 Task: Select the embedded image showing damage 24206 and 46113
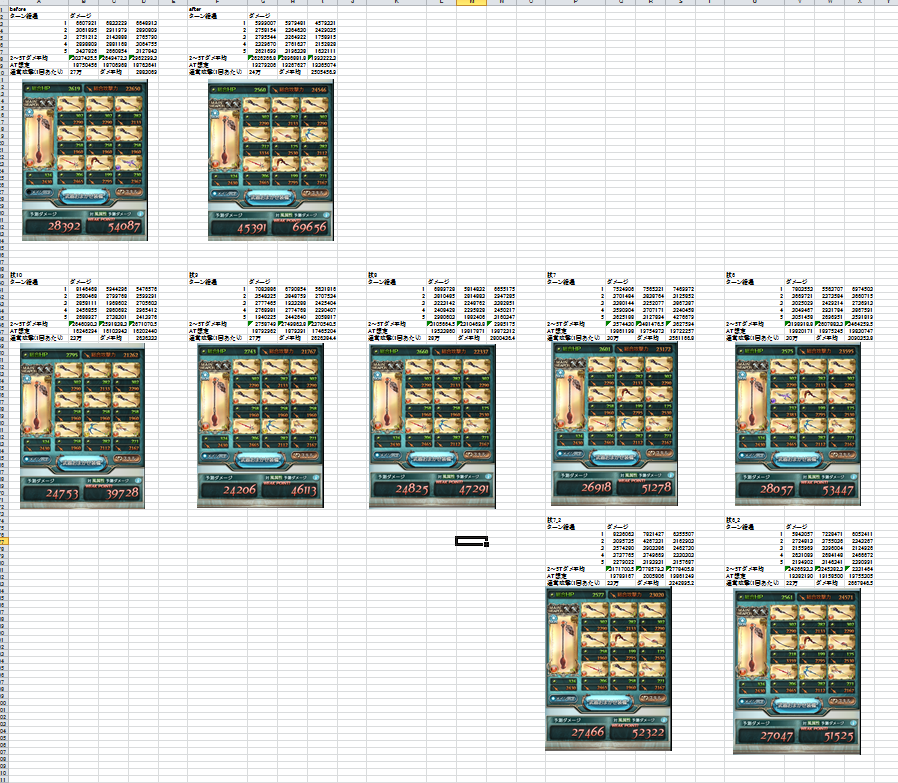point(261,426)
